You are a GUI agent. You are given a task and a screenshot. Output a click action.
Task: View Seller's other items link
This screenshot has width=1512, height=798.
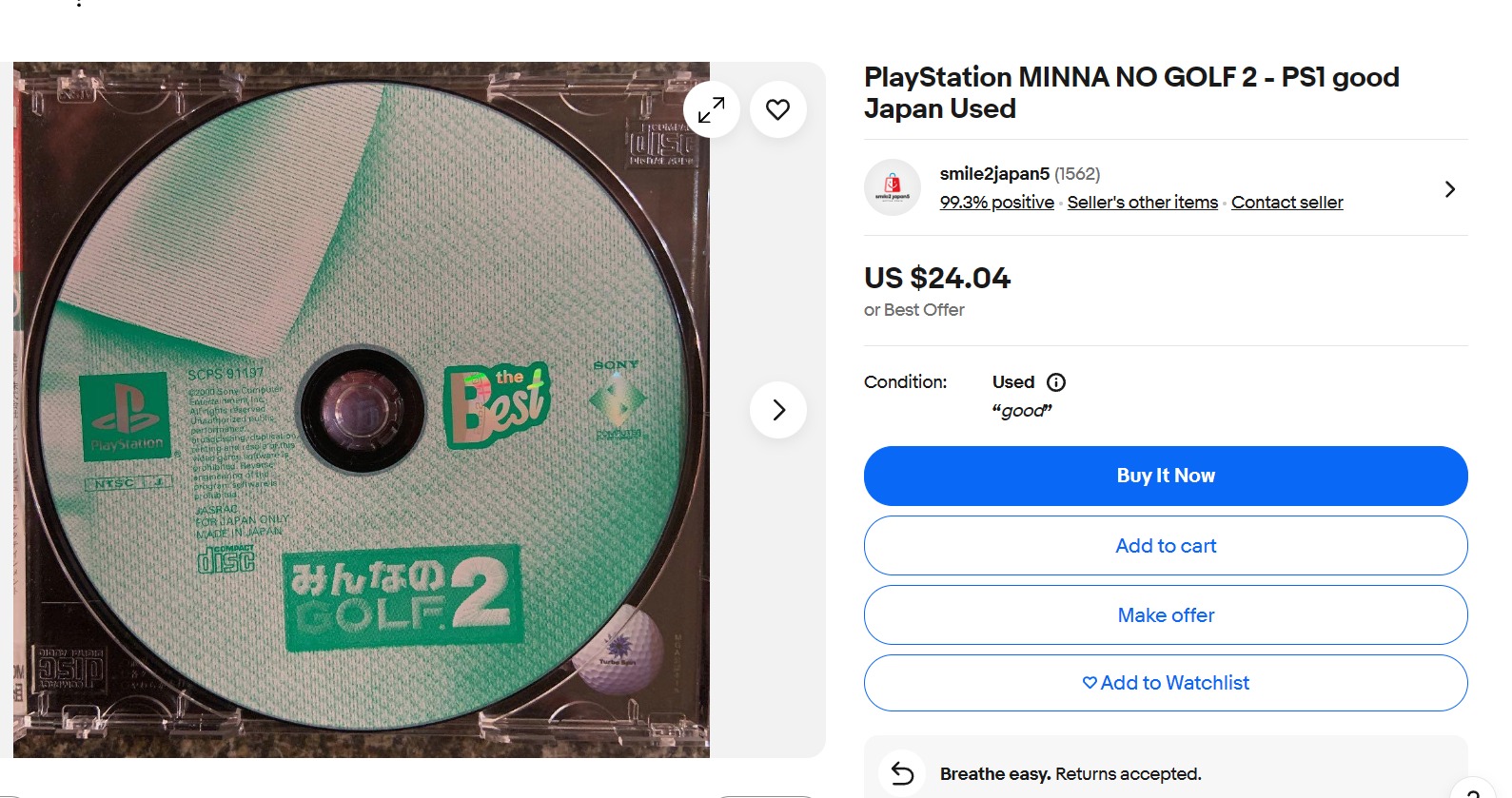click(1142, 203)
